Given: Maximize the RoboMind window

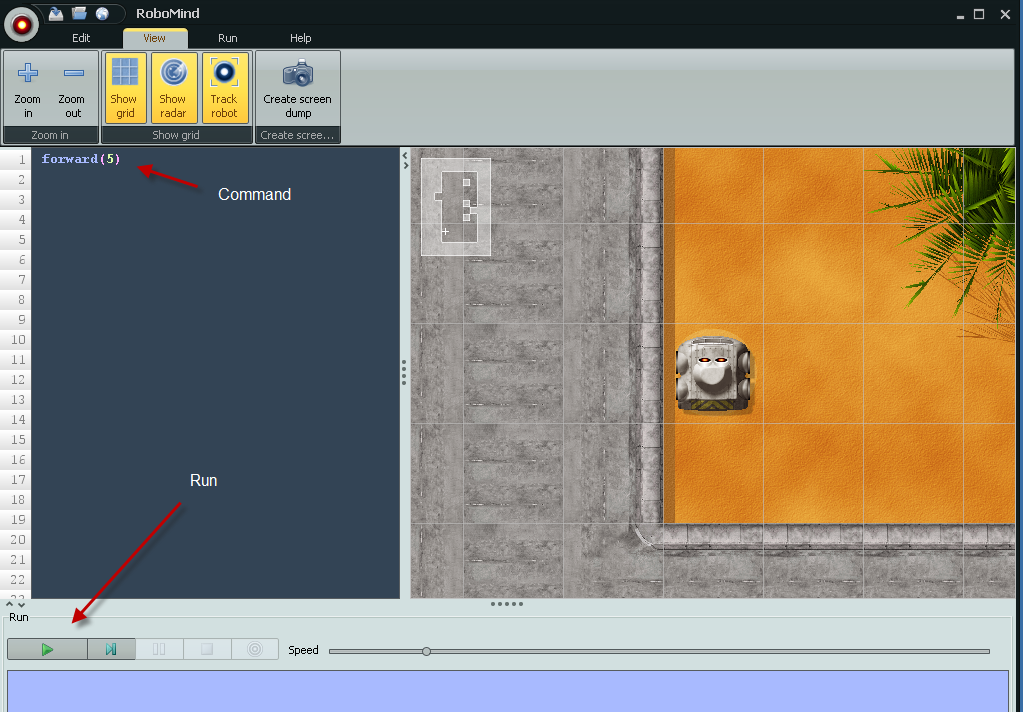Looking at the screenshot, I should click(x=979, y=14).
